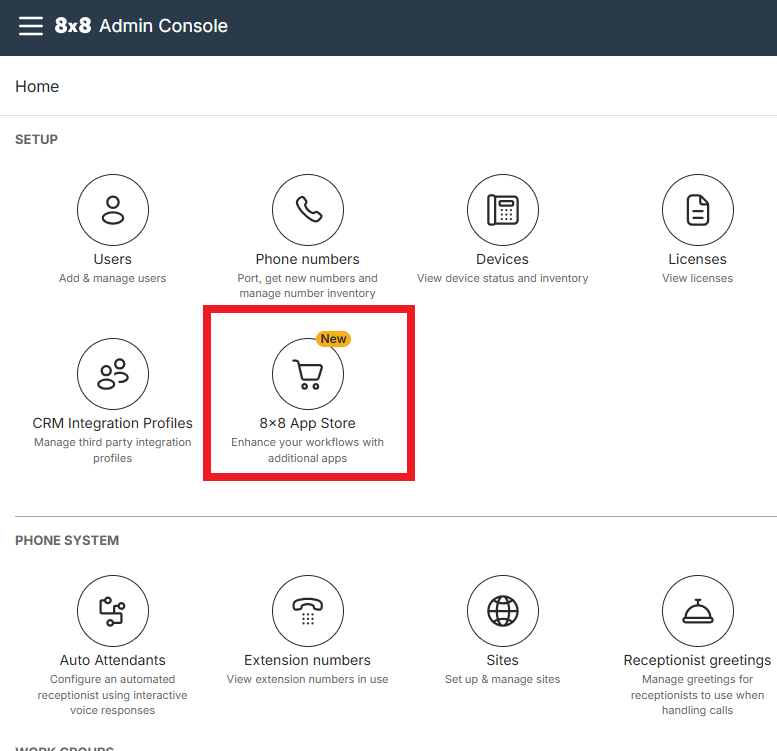Viewport: 777px width, 751px height.
Task: Click 'Manage greetings for receptionists' description
Action: pos(697,695)
